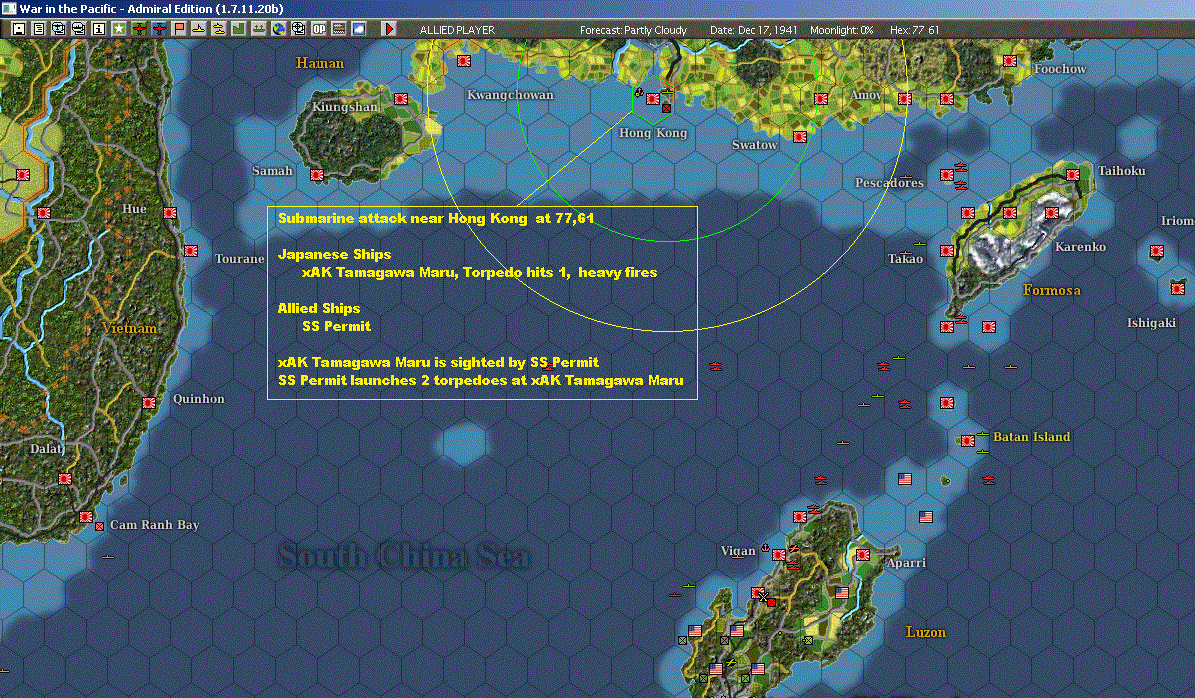Click the rail line toolbar icon
Screen dimensions: 1195x698
tap(339, 29)
